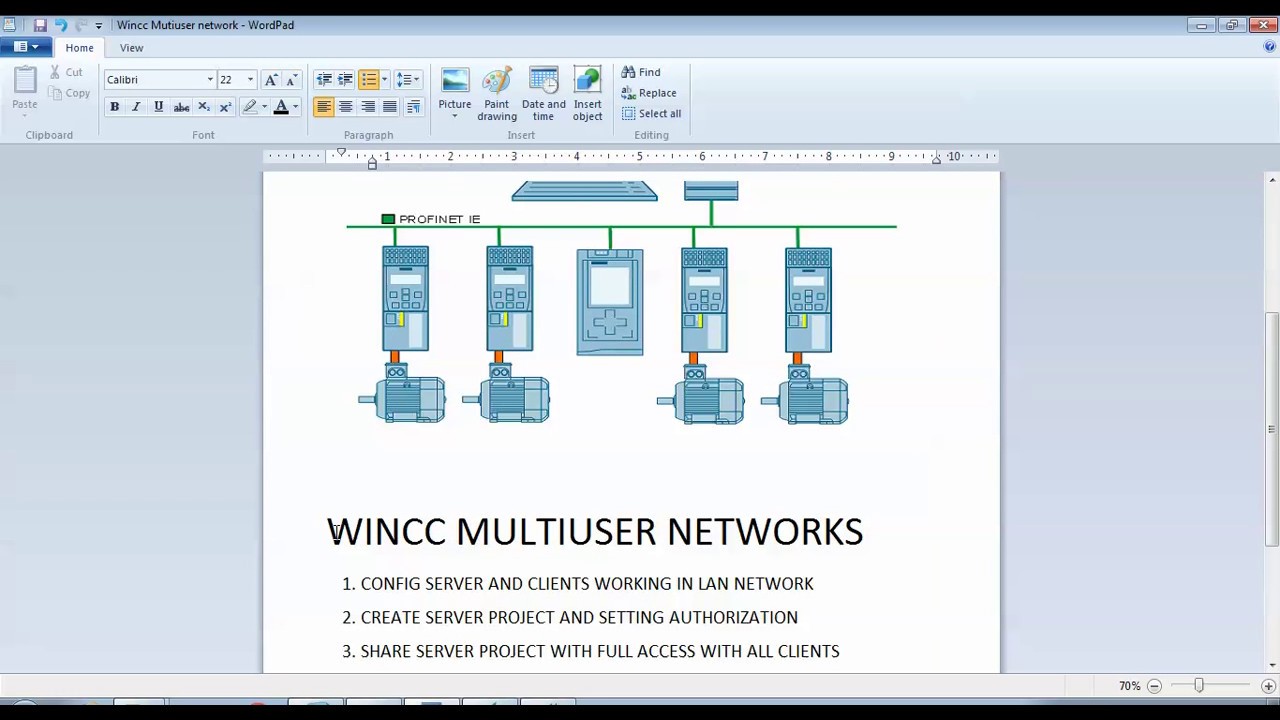Click the Redo arrow in quick access toolbar

[81, 25]
